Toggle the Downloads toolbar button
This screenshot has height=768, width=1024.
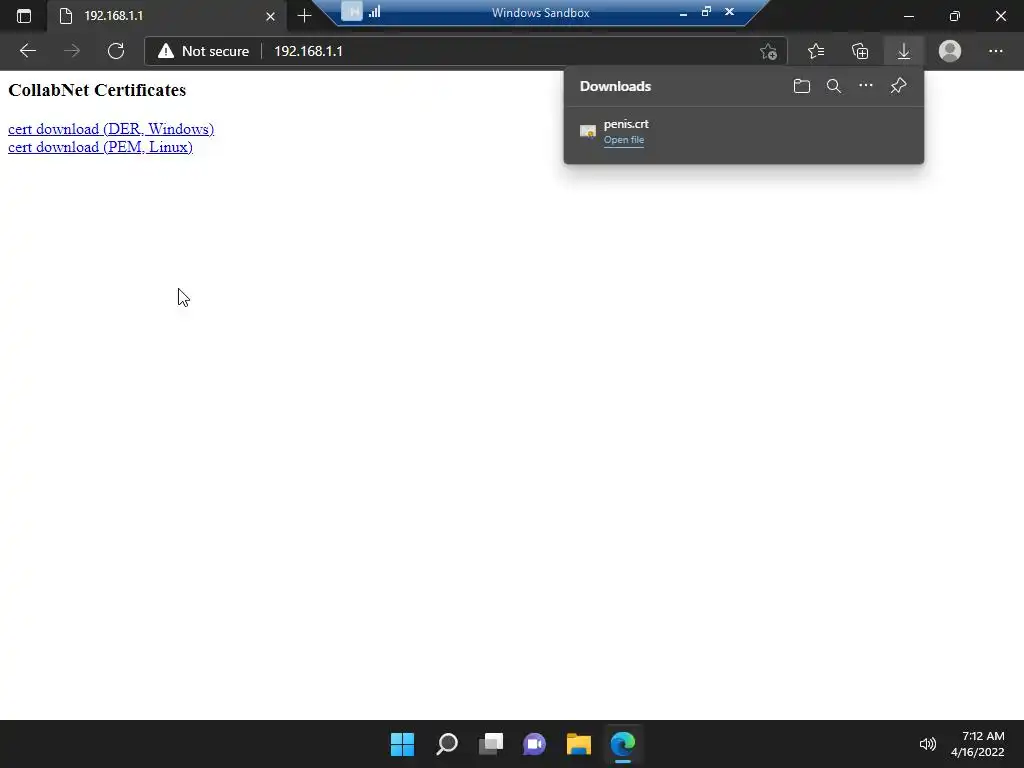tap(904, 51)
